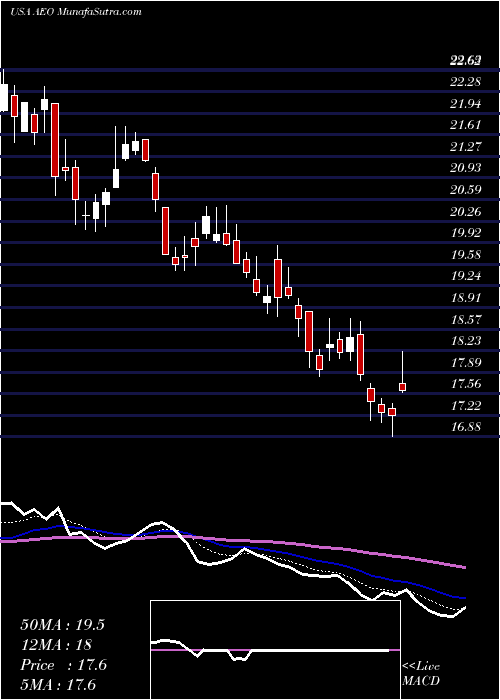Click the 20.26 price axis label
This screenshot has width=500, height=700.
tap(466, 212)
